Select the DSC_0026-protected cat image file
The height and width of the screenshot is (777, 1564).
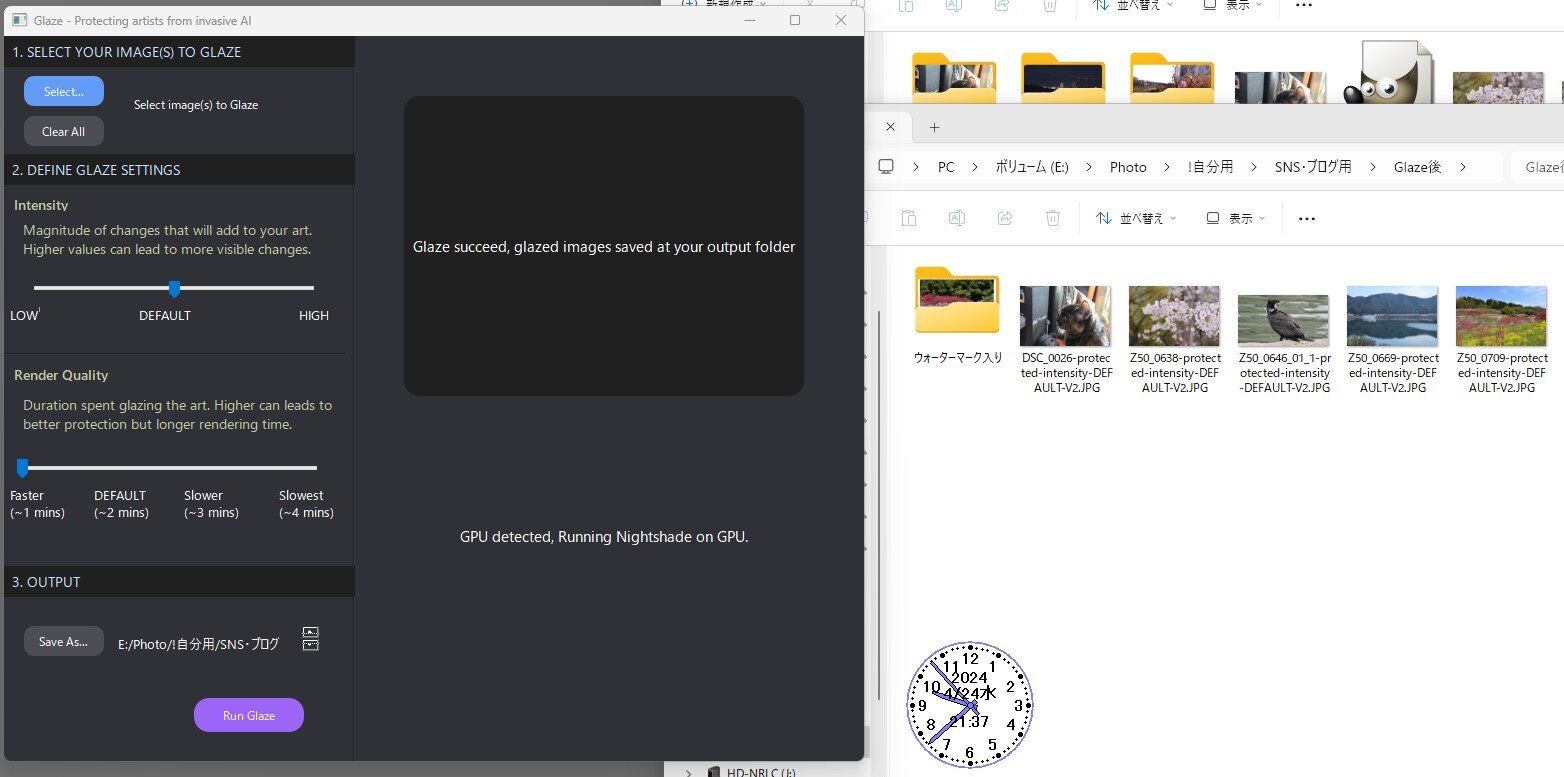(x=1066, y=339)
